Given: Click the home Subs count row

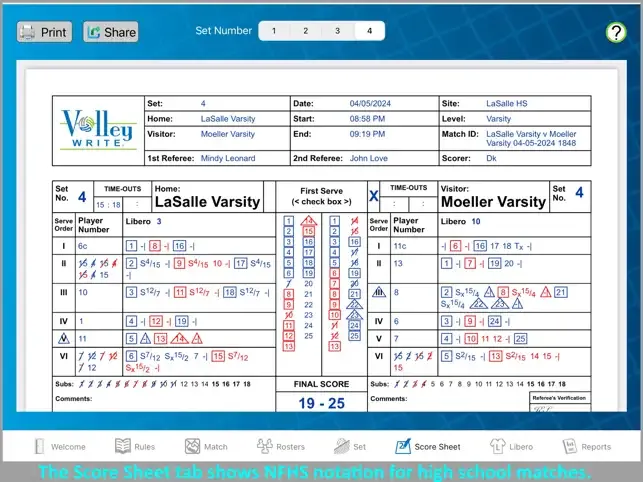Looking at the screenshot, I should [153, 384].
